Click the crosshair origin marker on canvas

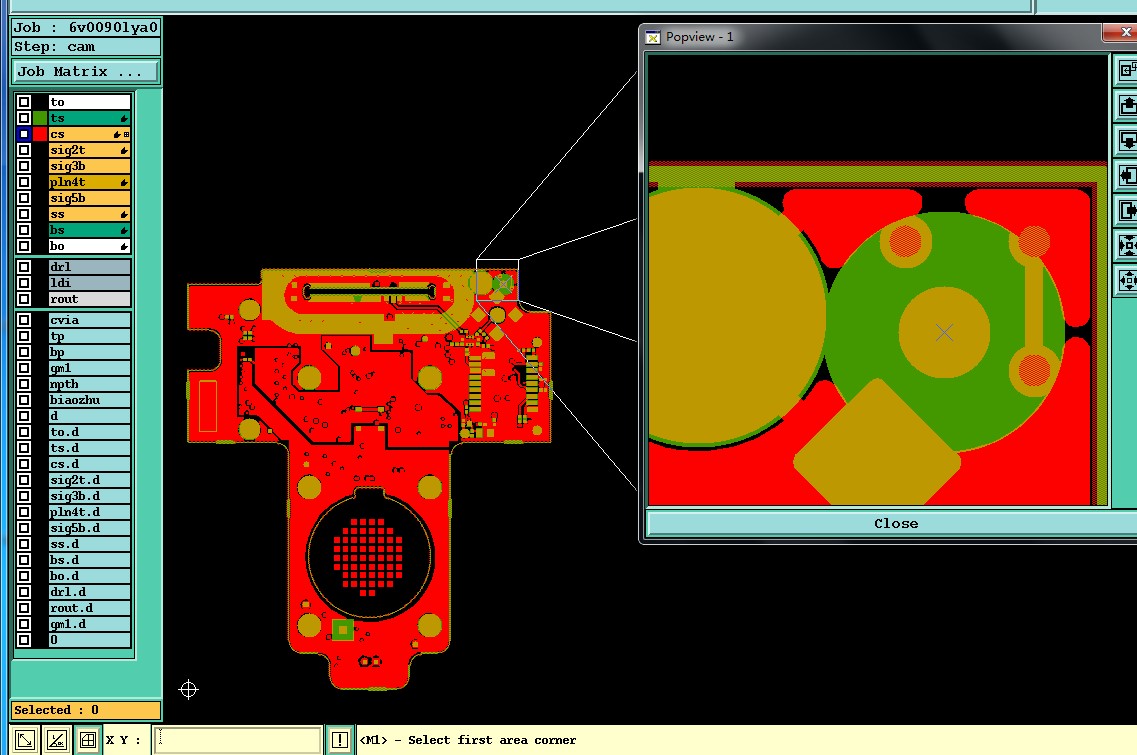tap(188, 689)
